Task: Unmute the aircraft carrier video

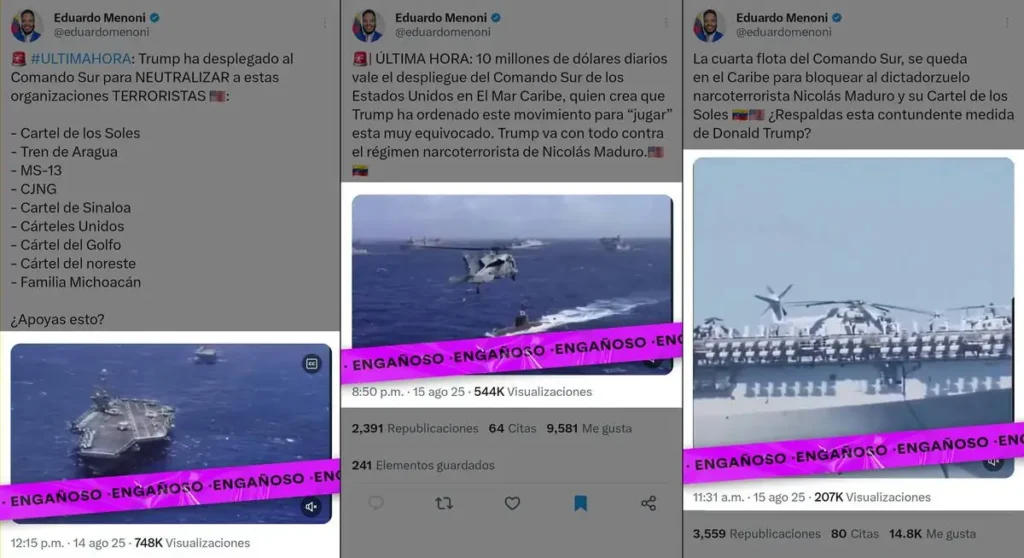Action: pos(311,506)
